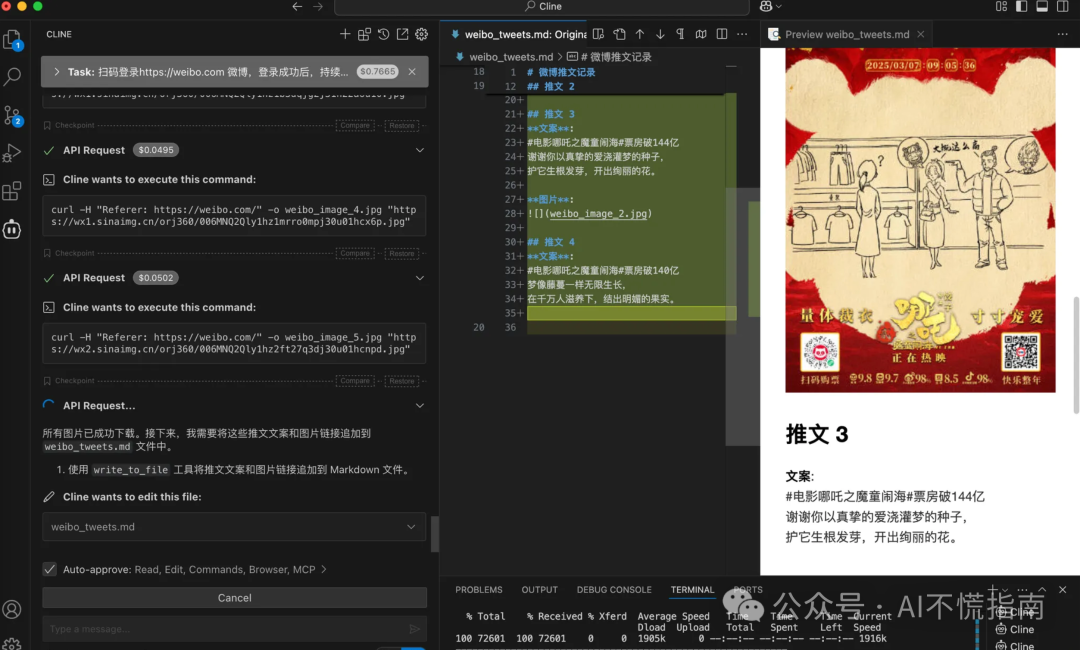
Task: Click Restore under the last Checkpoint
Action: [402, 381]
